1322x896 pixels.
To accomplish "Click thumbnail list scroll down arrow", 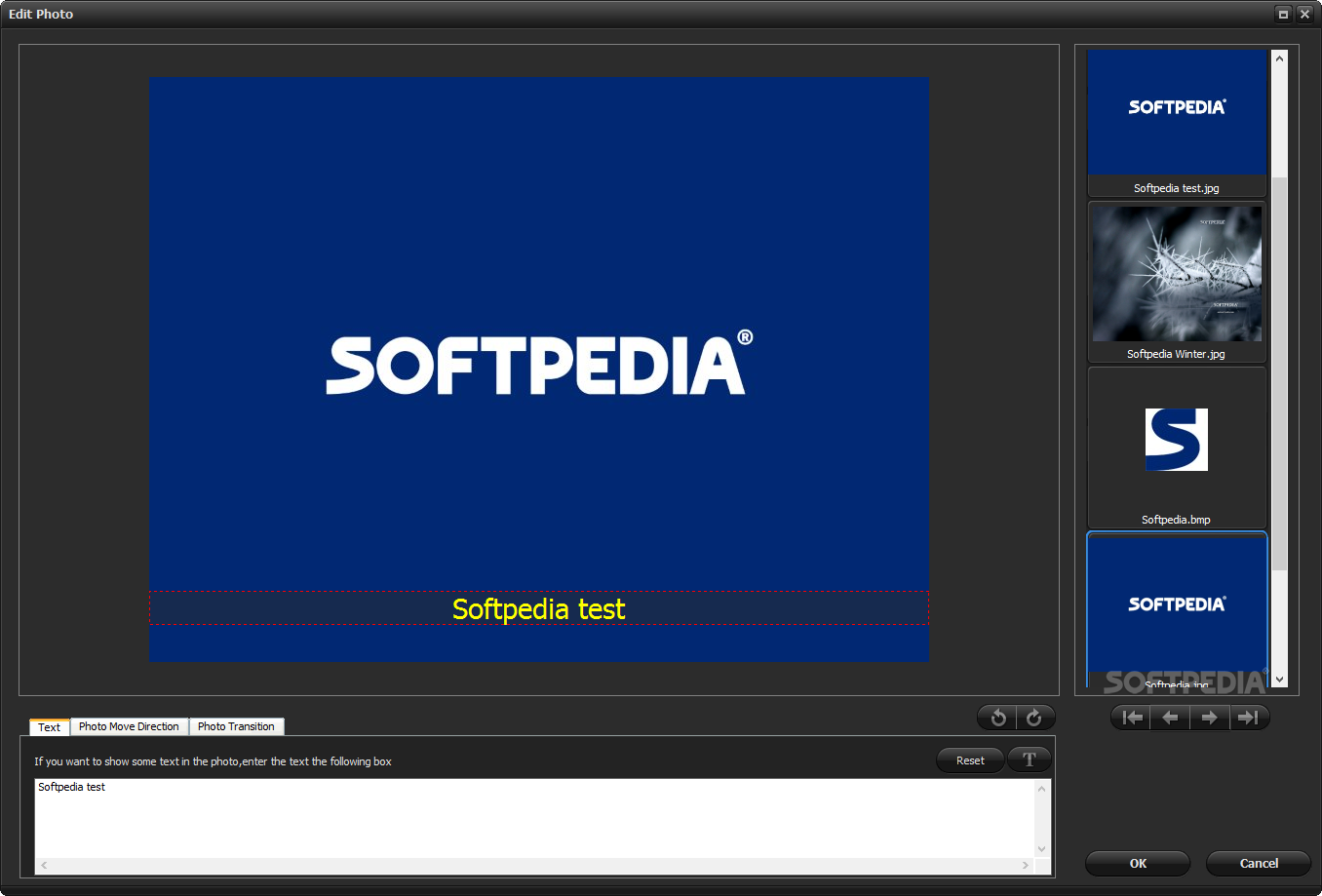I will point(1279,680).
